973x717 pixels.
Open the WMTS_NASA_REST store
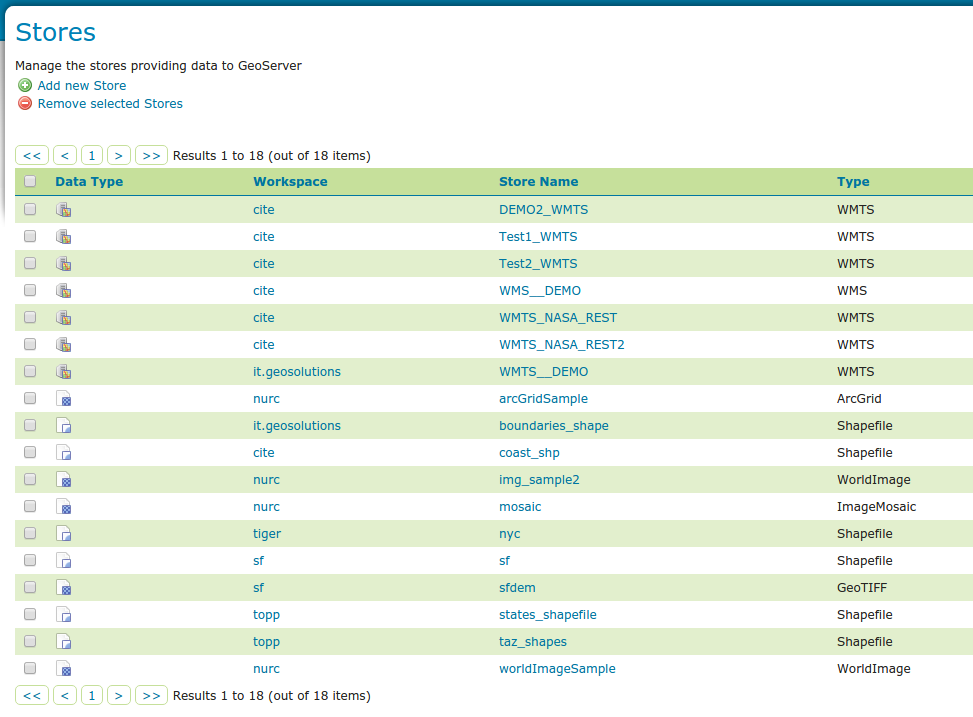[560, 317]
